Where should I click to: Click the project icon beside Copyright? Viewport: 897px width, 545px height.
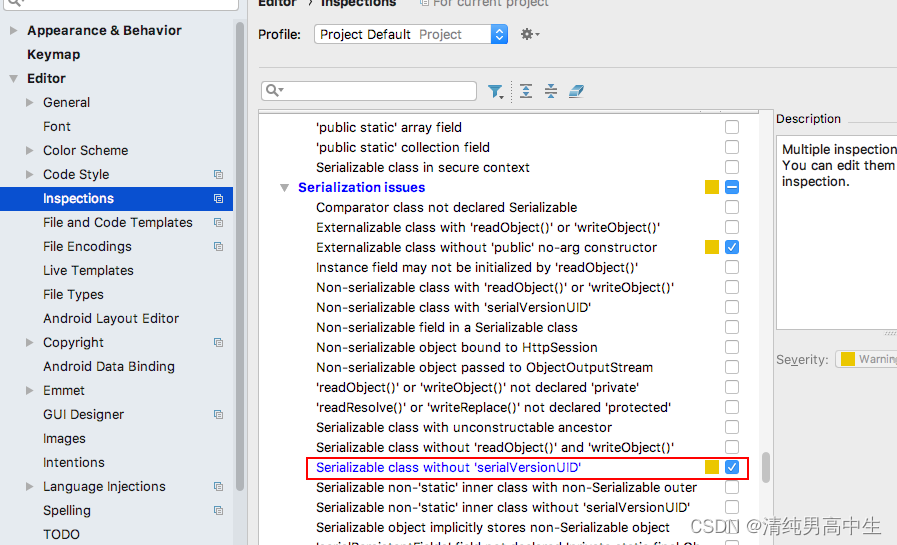218,343
